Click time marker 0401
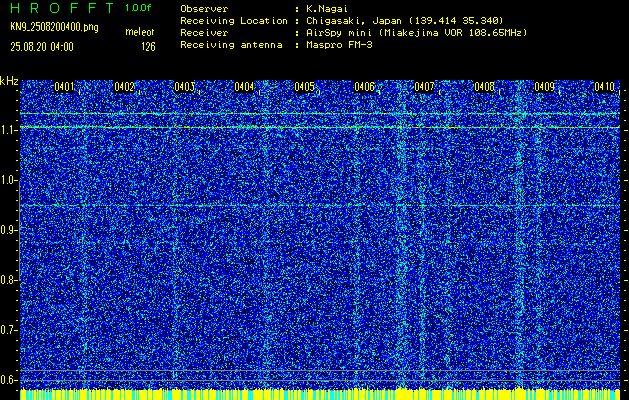Image resolution: width=629 pixels, height=400 pixels. click(x=65, y=87)
